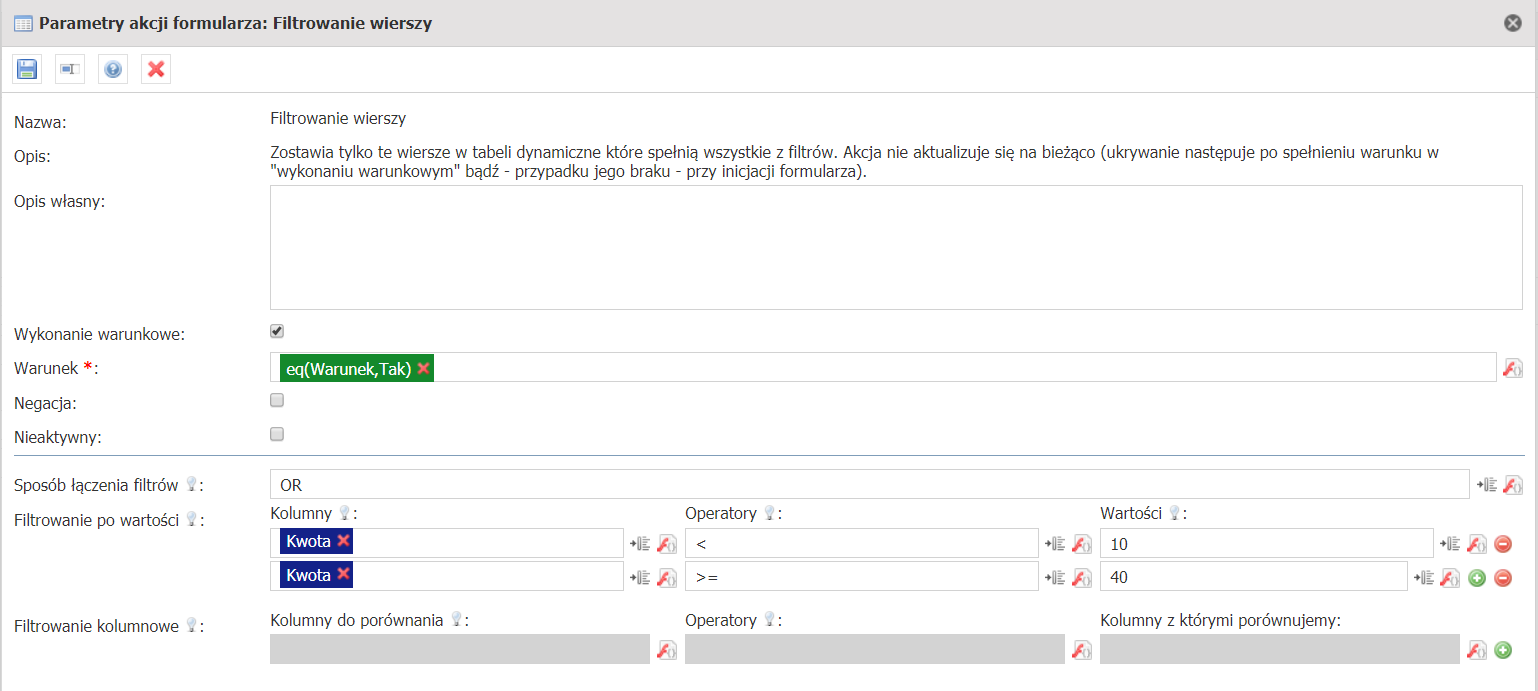The image size is (1538, 691).
Task: Remove the eq(Warunek,Tak) condition tag
Action: tap(424, 369)
